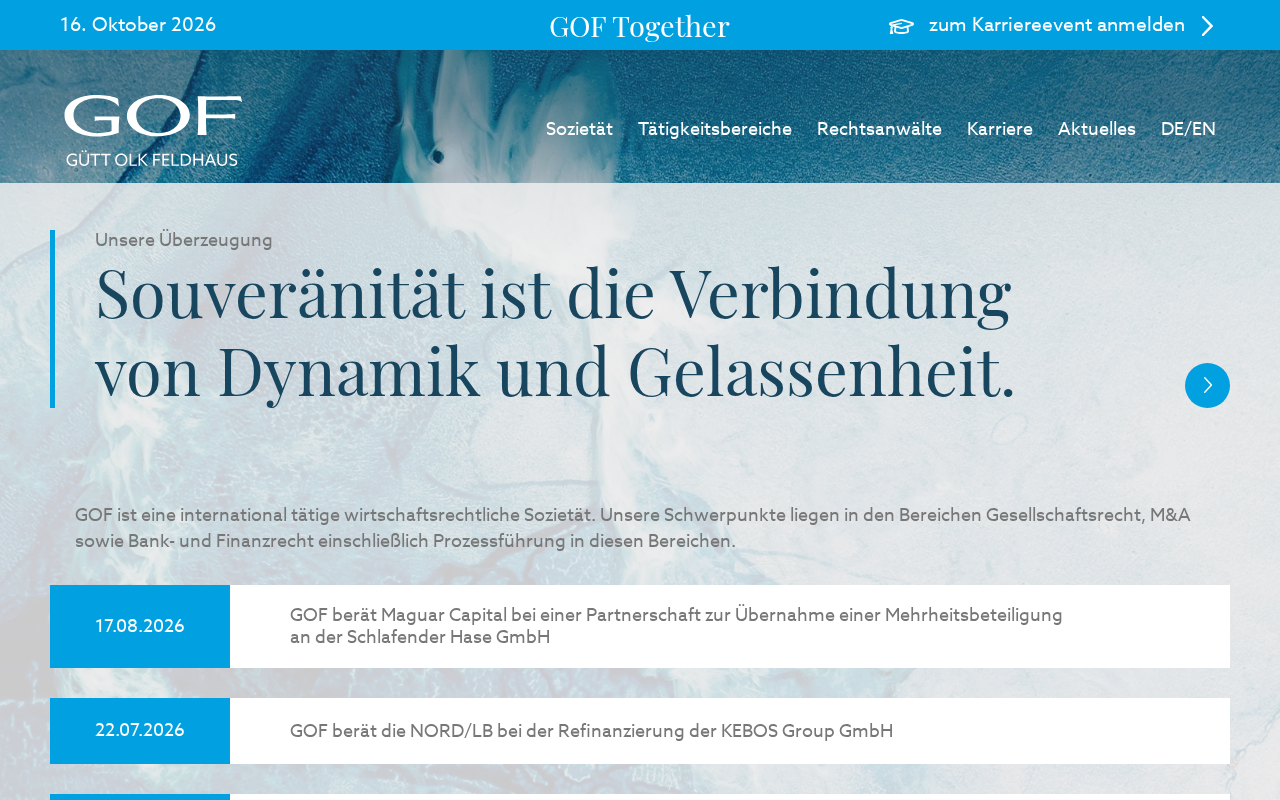This screenshot has width=1280, height=800.
Task: Click the GOF Gütt Olk Feldhaus logo
Action: (153, 131)
